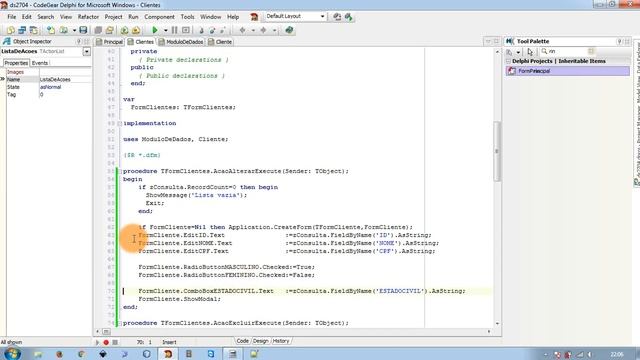Click the Set debug desktop icon
The width and height of the screenshot is (640, 360).
[349, 17]
